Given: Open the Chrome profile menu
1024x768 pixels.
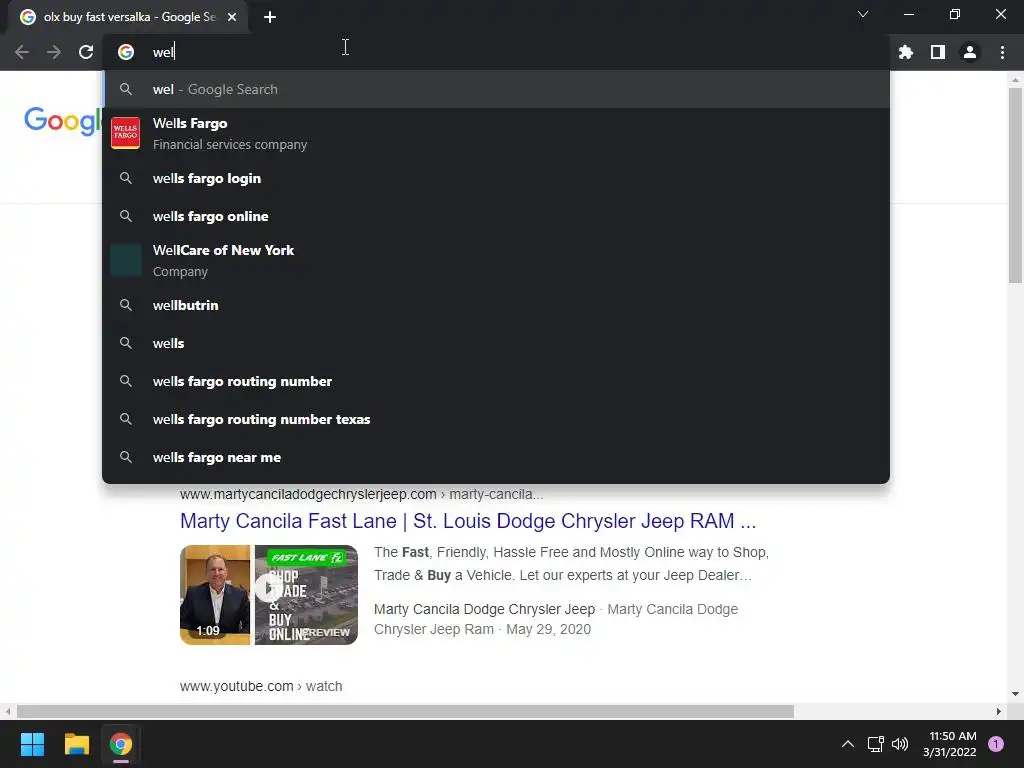Looking at the screenshot, I should point(970,52).
